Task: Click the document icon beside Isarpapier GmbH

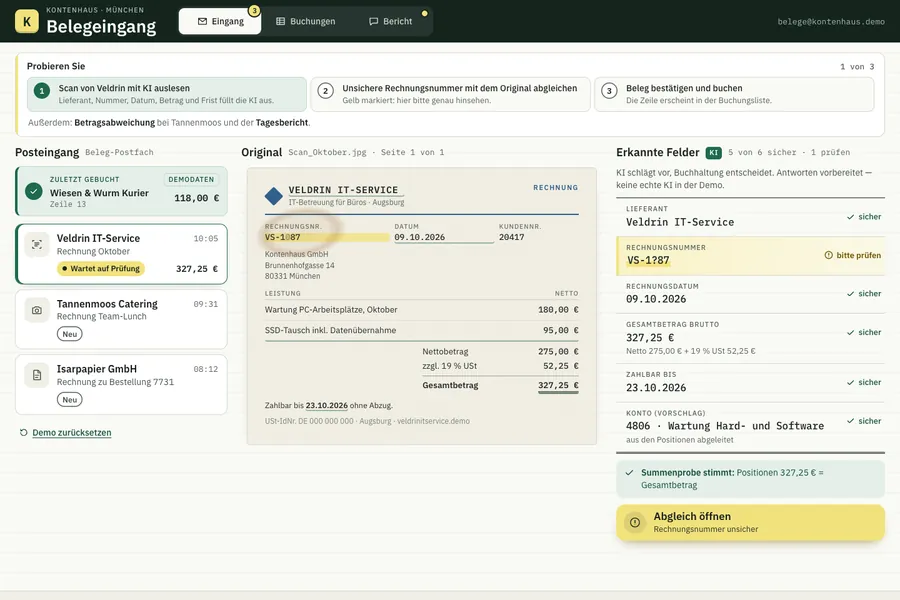Action: click(x=37, y=375)
